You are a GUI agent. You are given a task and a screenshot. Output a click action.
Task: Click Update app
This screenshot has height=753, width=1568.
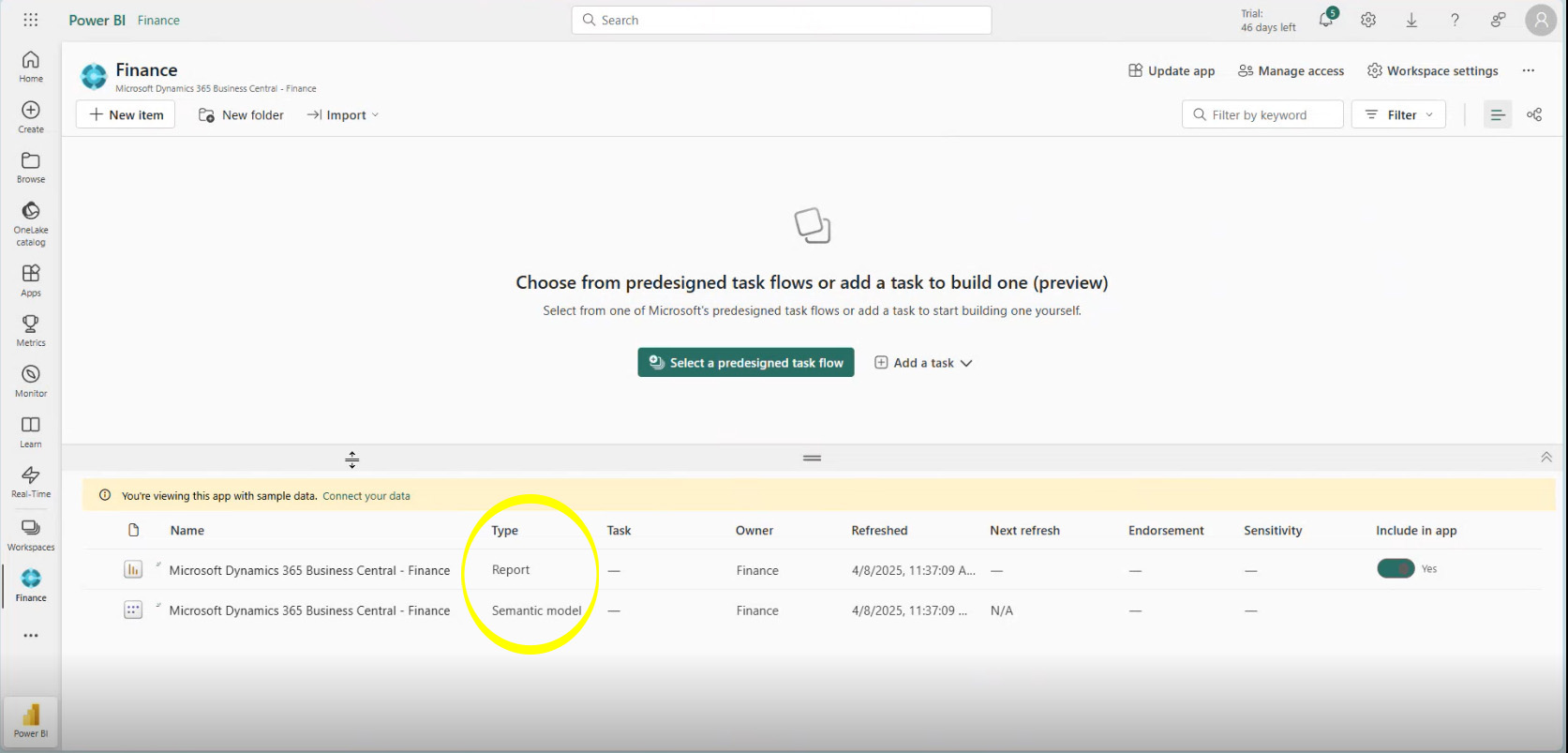pyautogui.click(x=1172, y=70)
